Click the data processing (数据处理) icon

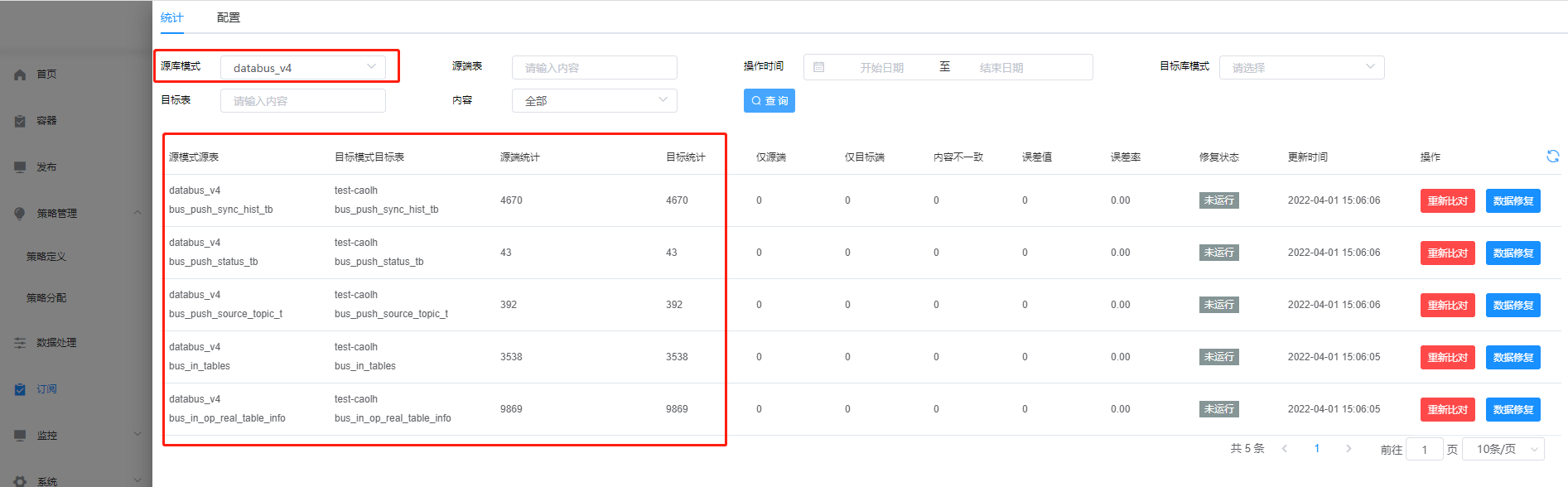[20, 343]
